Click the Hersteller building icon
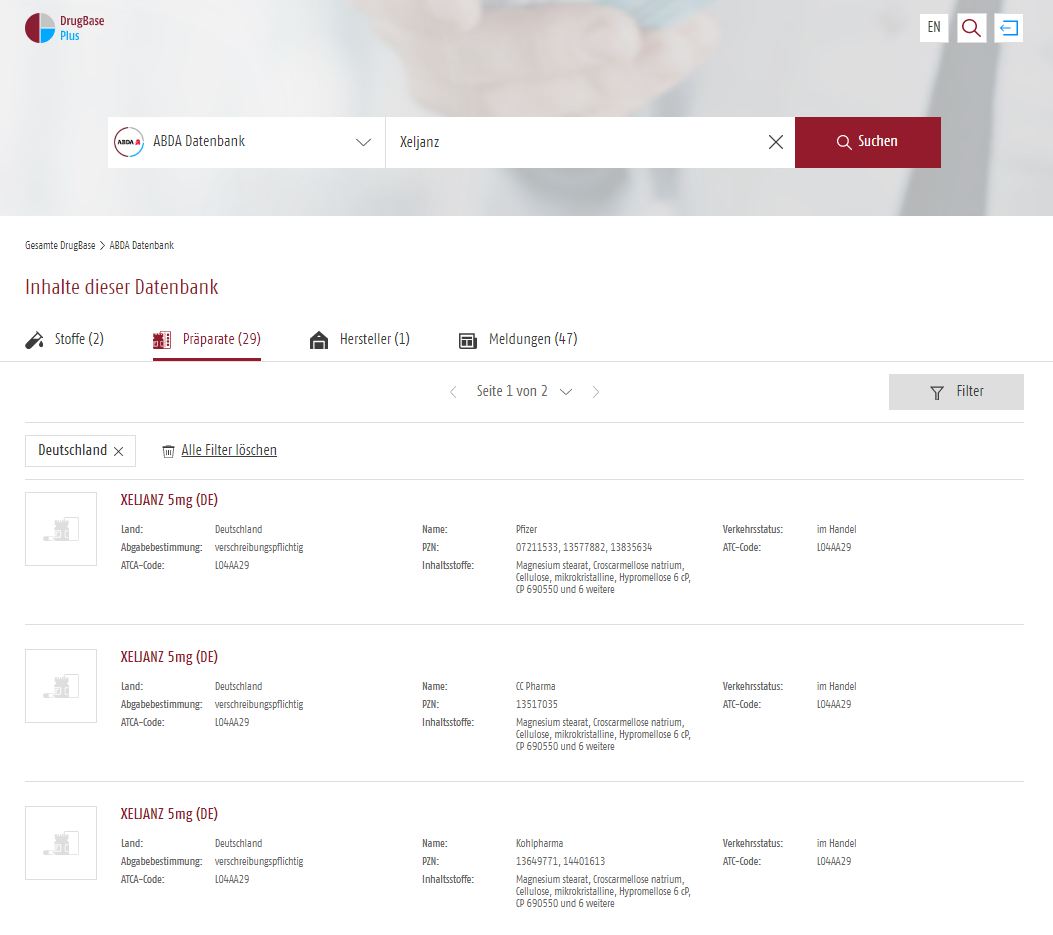Image resolution: width=1053 pixels, height=935 pixels. (x=319, y=340)
